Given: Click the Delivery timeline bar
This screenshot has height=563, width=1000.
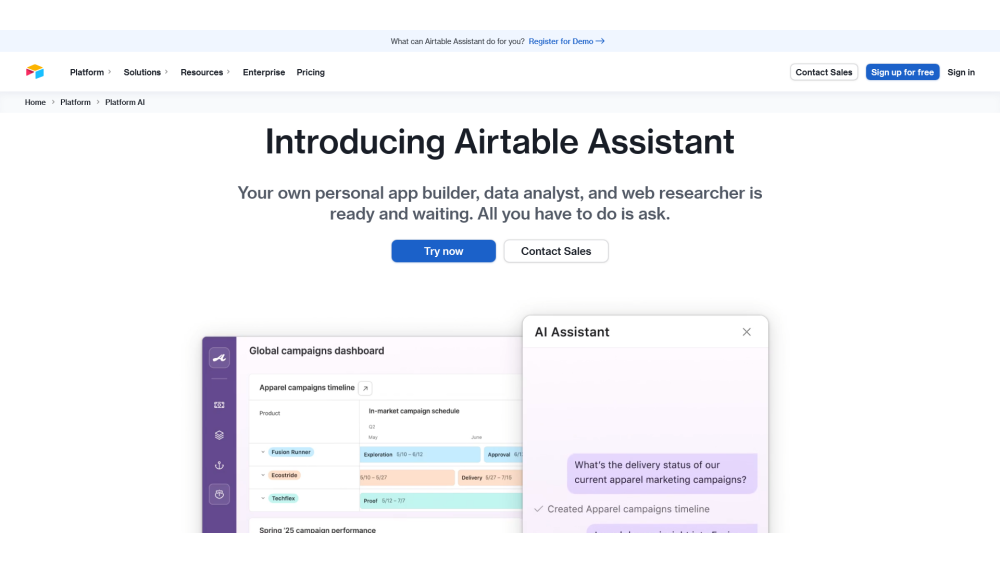Looking at the screenshot, I should pyautogui.click(x=490, y=478).
